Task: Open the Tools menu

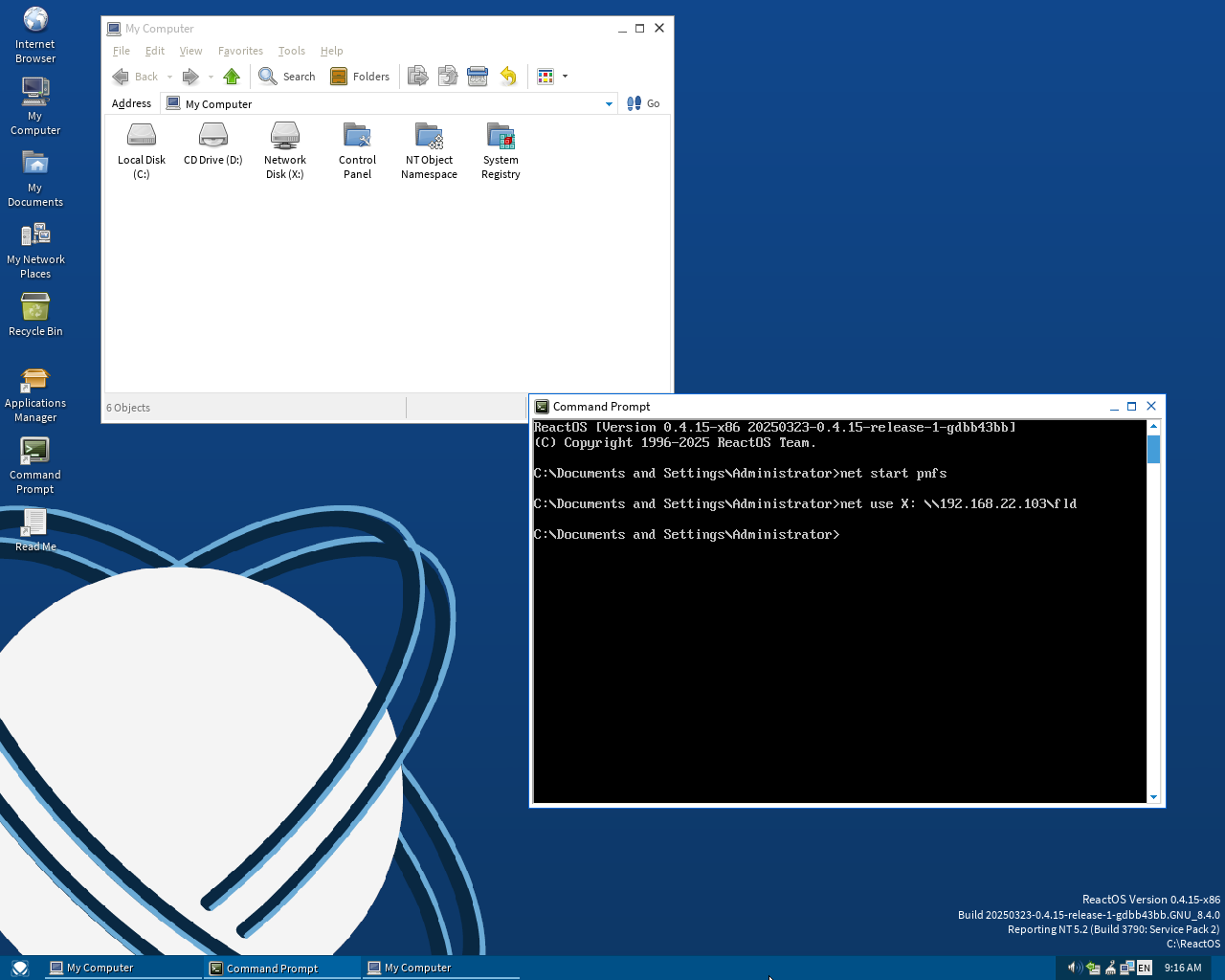Action: (292, 51)
